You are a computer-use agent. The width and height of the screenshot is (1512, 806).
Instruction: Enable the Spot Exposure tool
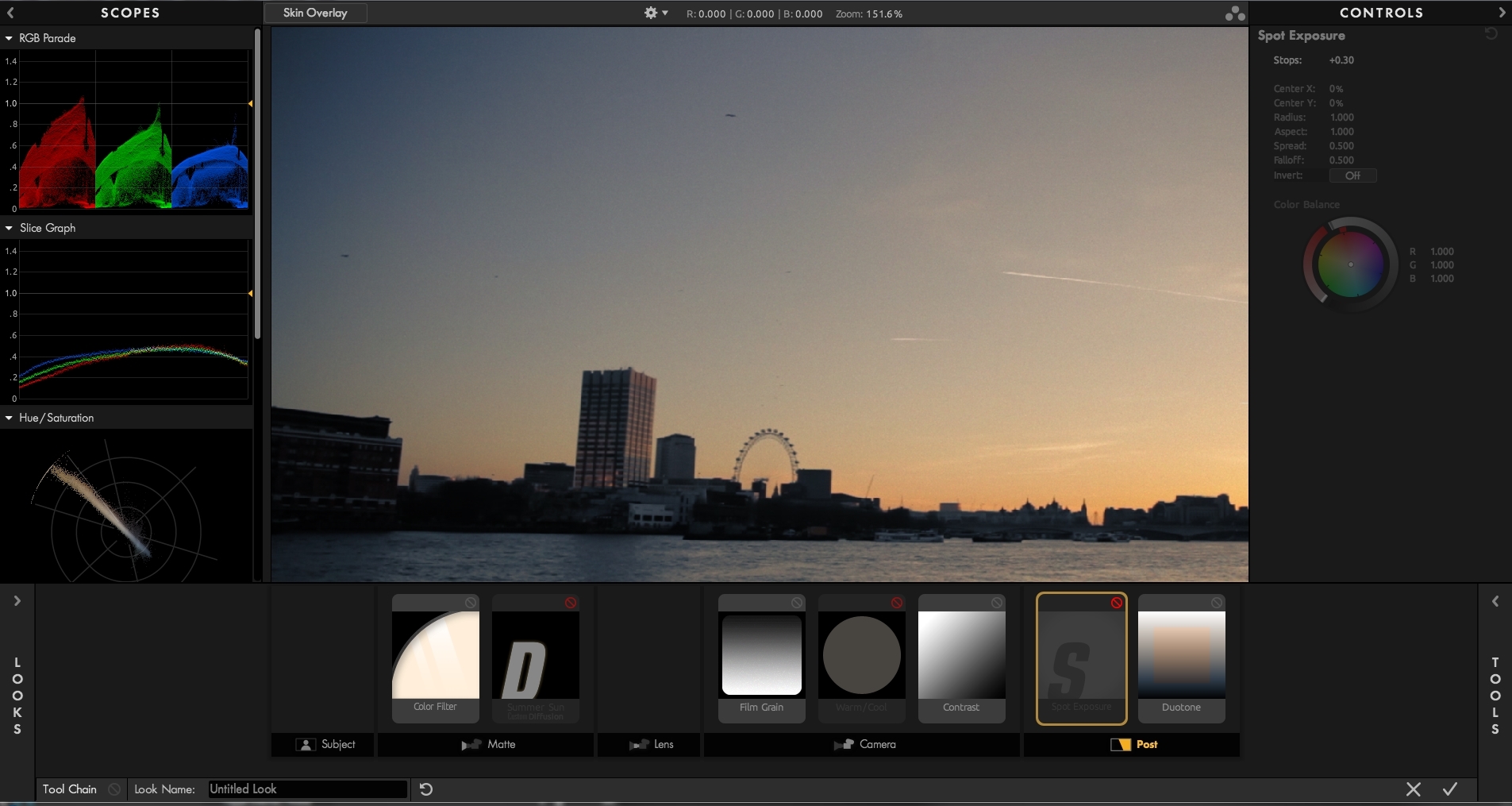click(1117, 603)
